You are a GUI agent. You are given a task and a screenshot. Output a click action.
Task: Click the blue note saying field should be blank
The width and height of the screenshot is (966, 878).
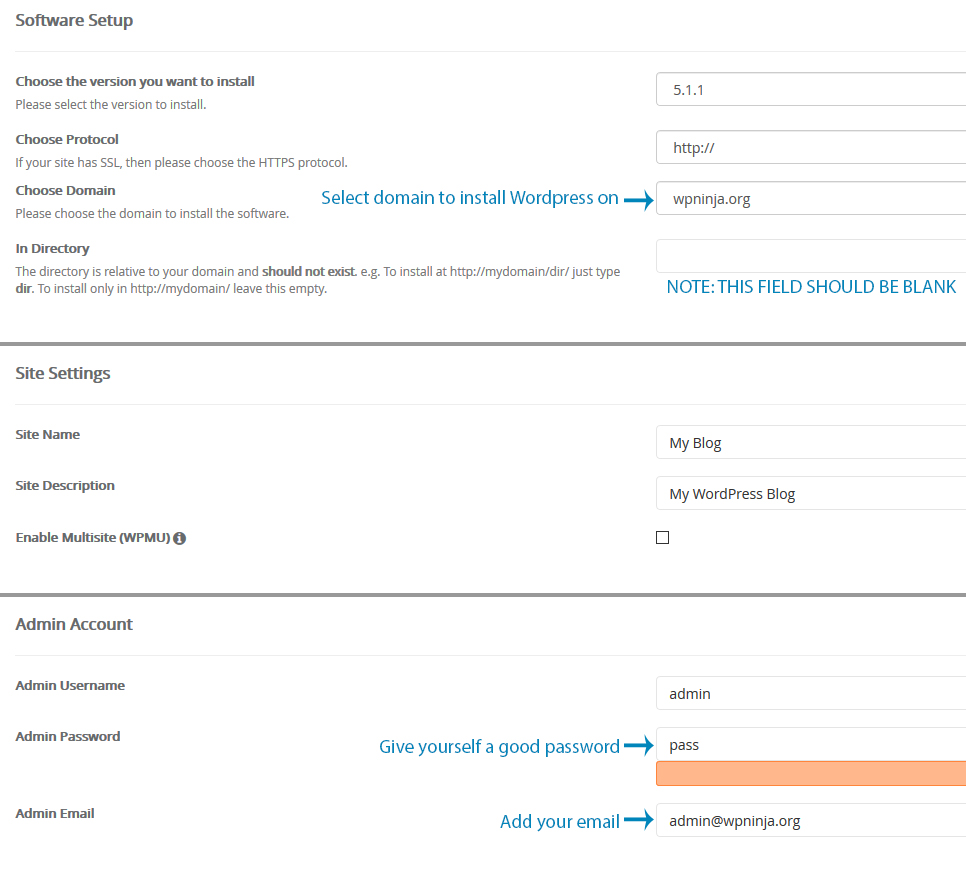pos(811,288)
